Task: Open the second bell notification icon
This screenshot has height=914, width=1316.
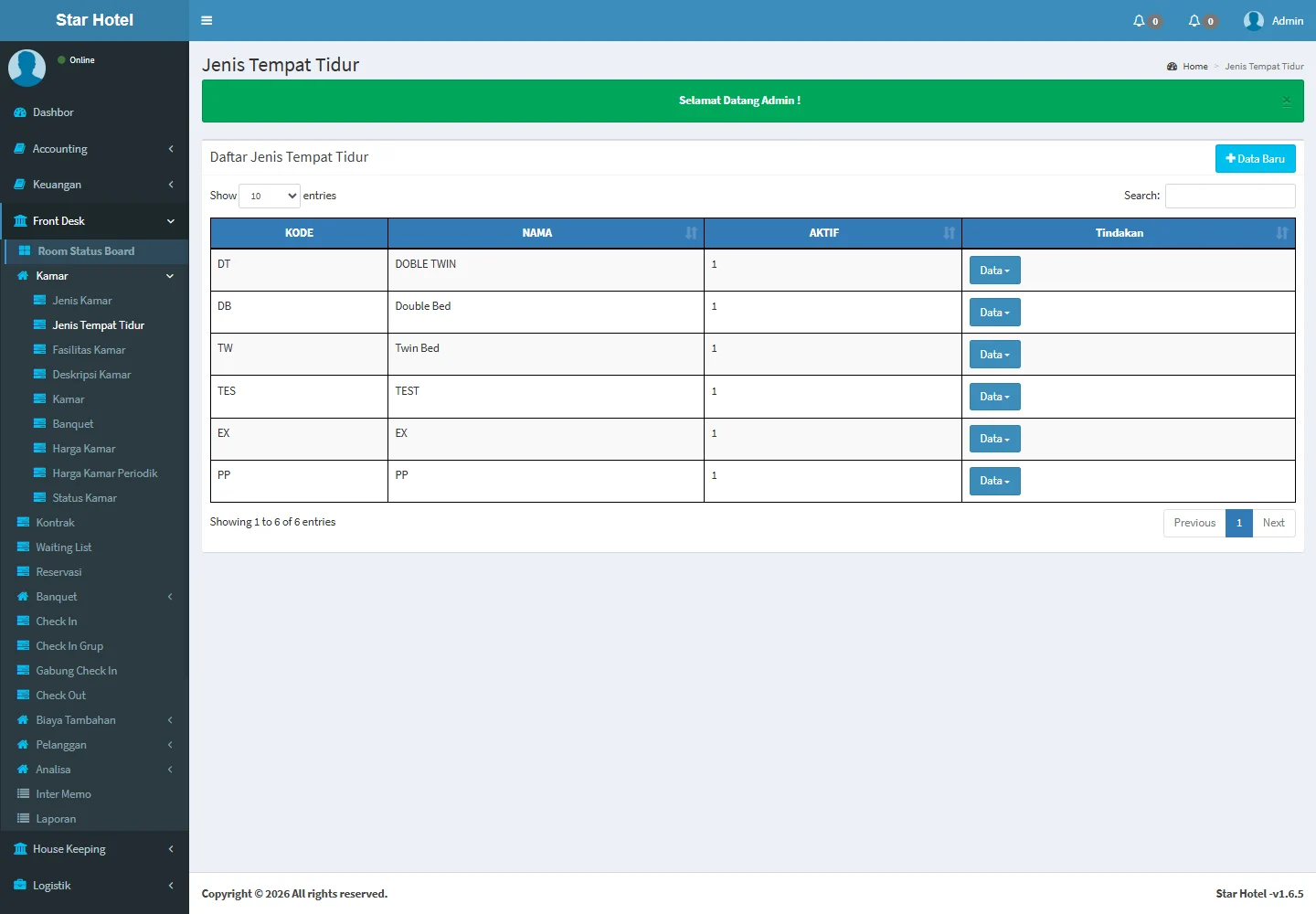Action: click(x=1194, y=20)
